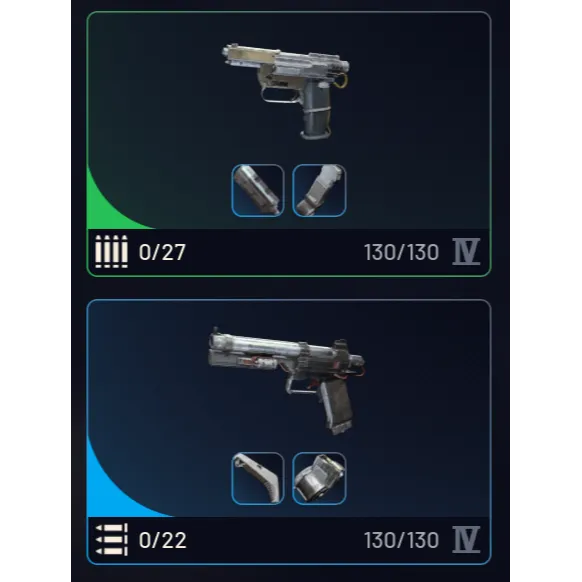
Task: Click the 130/130 durability on top card
Action: coord(401,252)
